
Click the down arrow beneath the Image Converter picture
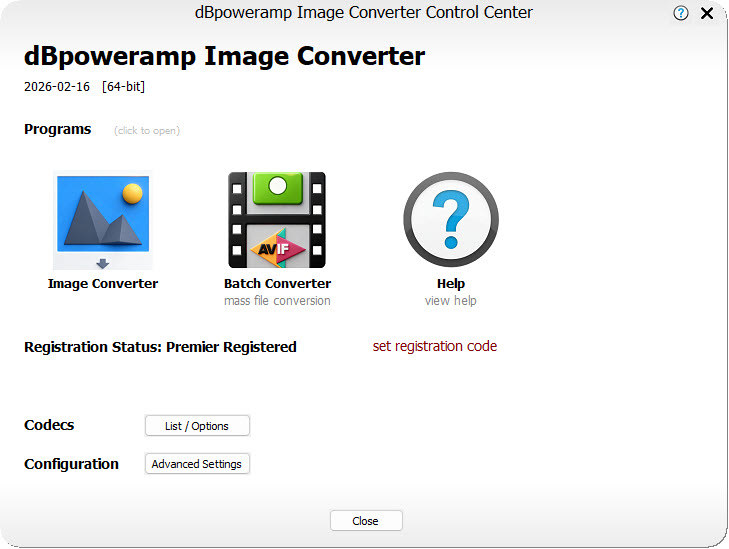102,263
